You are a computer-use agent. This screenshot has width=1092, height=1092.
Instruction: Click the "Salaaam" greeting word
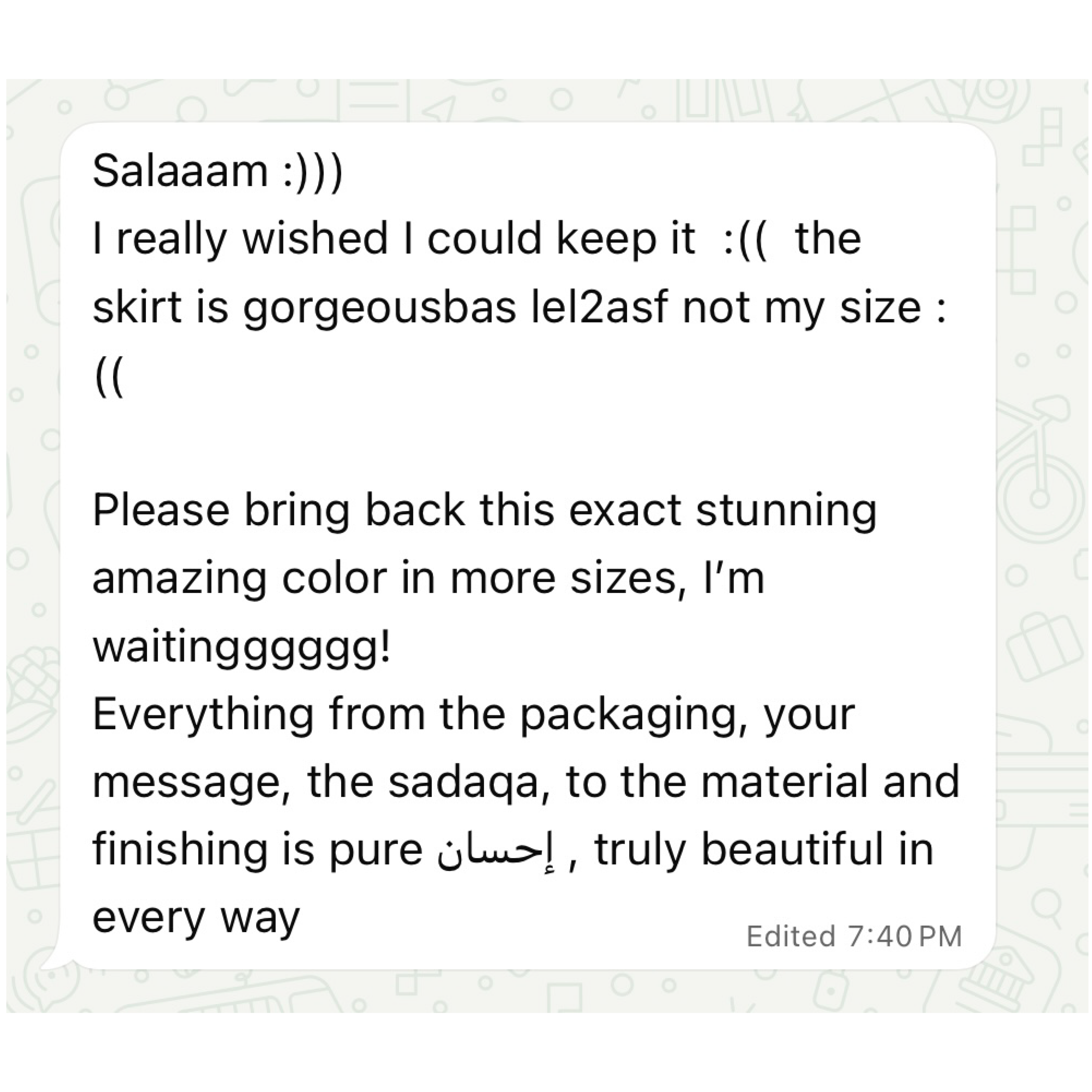[x=180, y=171]
